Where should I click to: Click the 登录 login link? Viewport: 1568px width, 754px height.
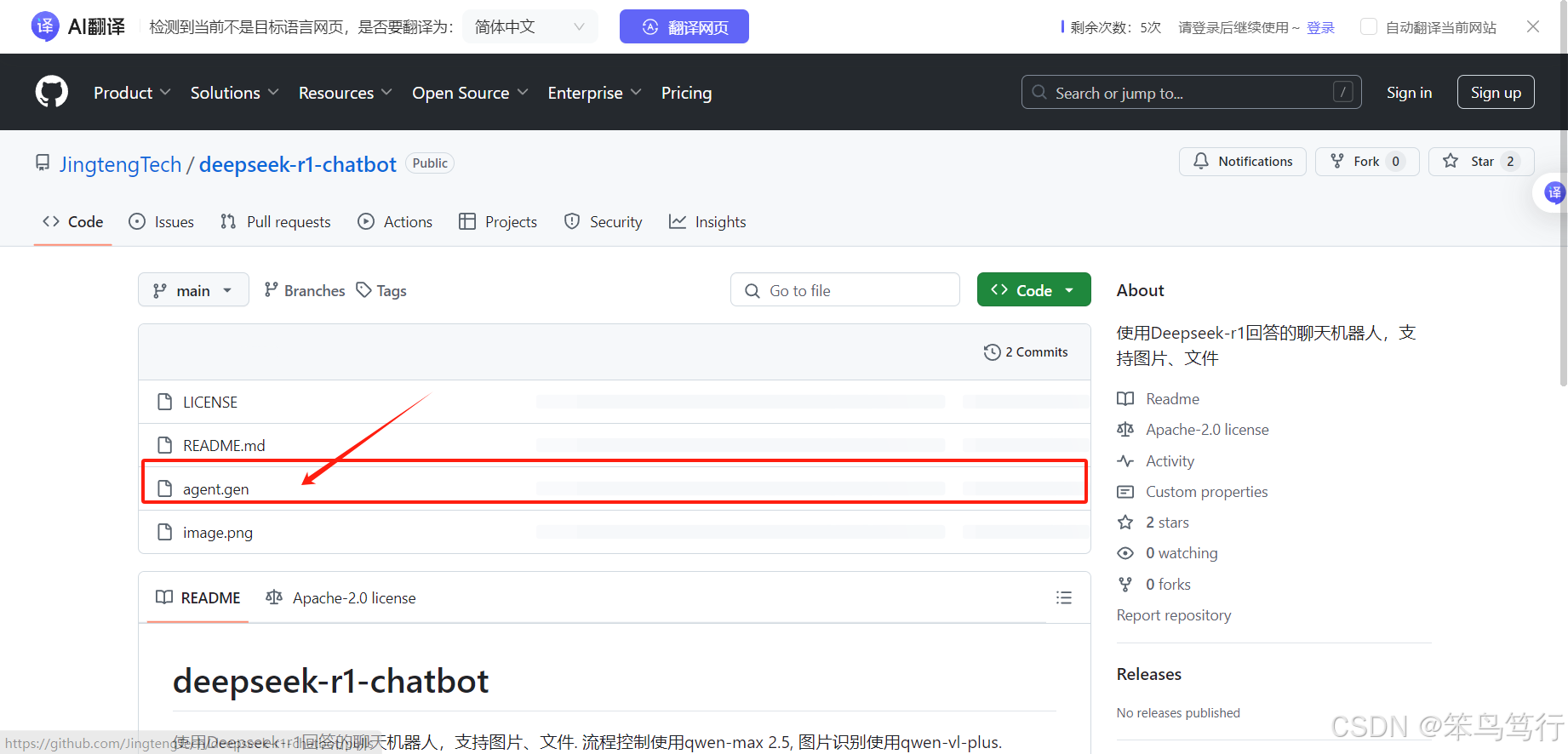[1320, 27]
